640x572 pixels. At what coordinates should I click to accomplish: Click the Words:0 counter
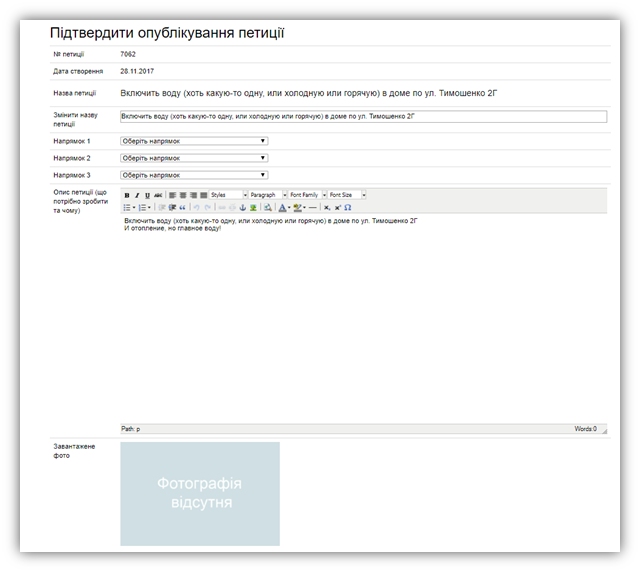[x=585, y=429]
